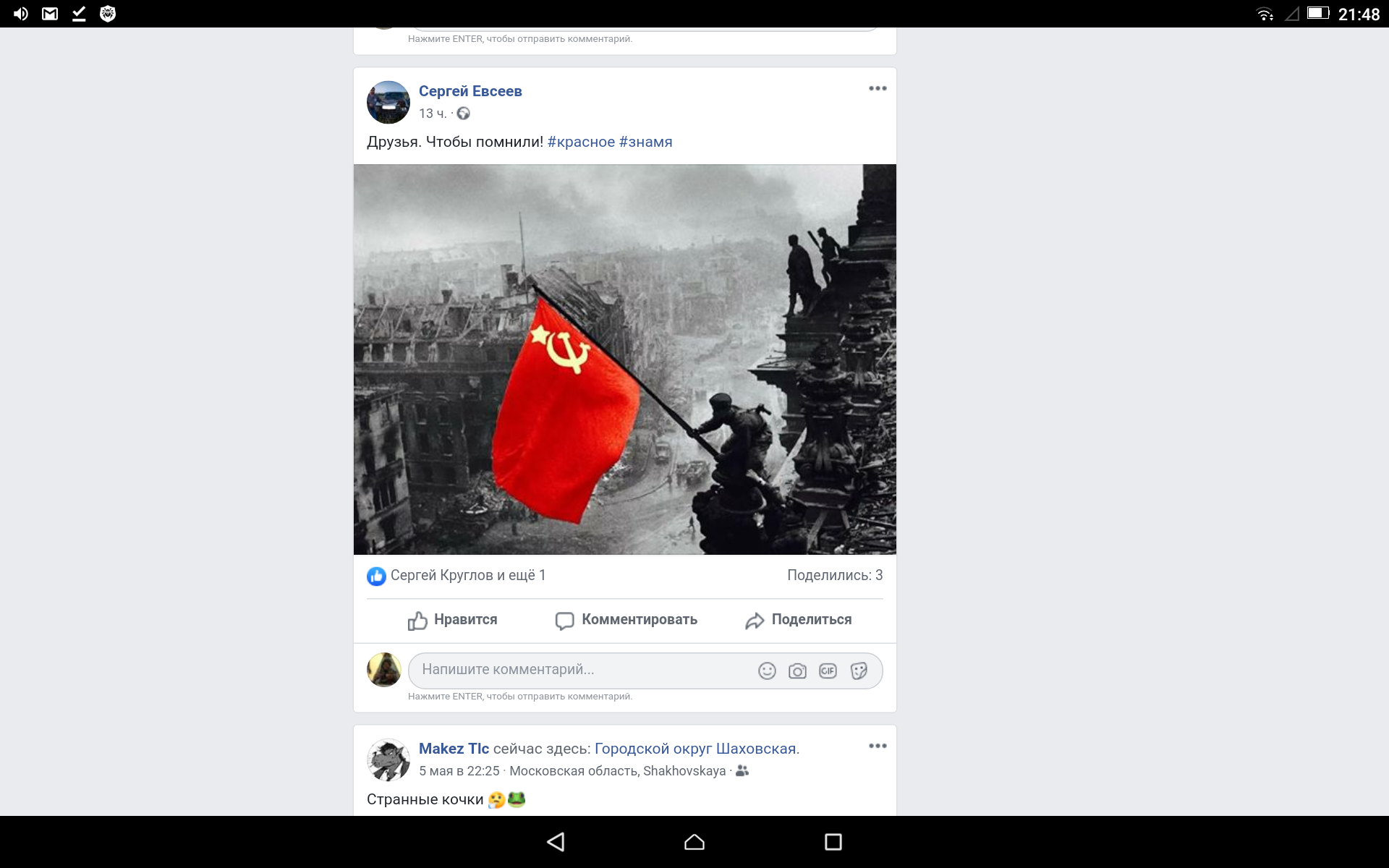Open Сергей Евсеев profile picture
The height and width of the screenshot is (868, 1389).
pos(388,102)
